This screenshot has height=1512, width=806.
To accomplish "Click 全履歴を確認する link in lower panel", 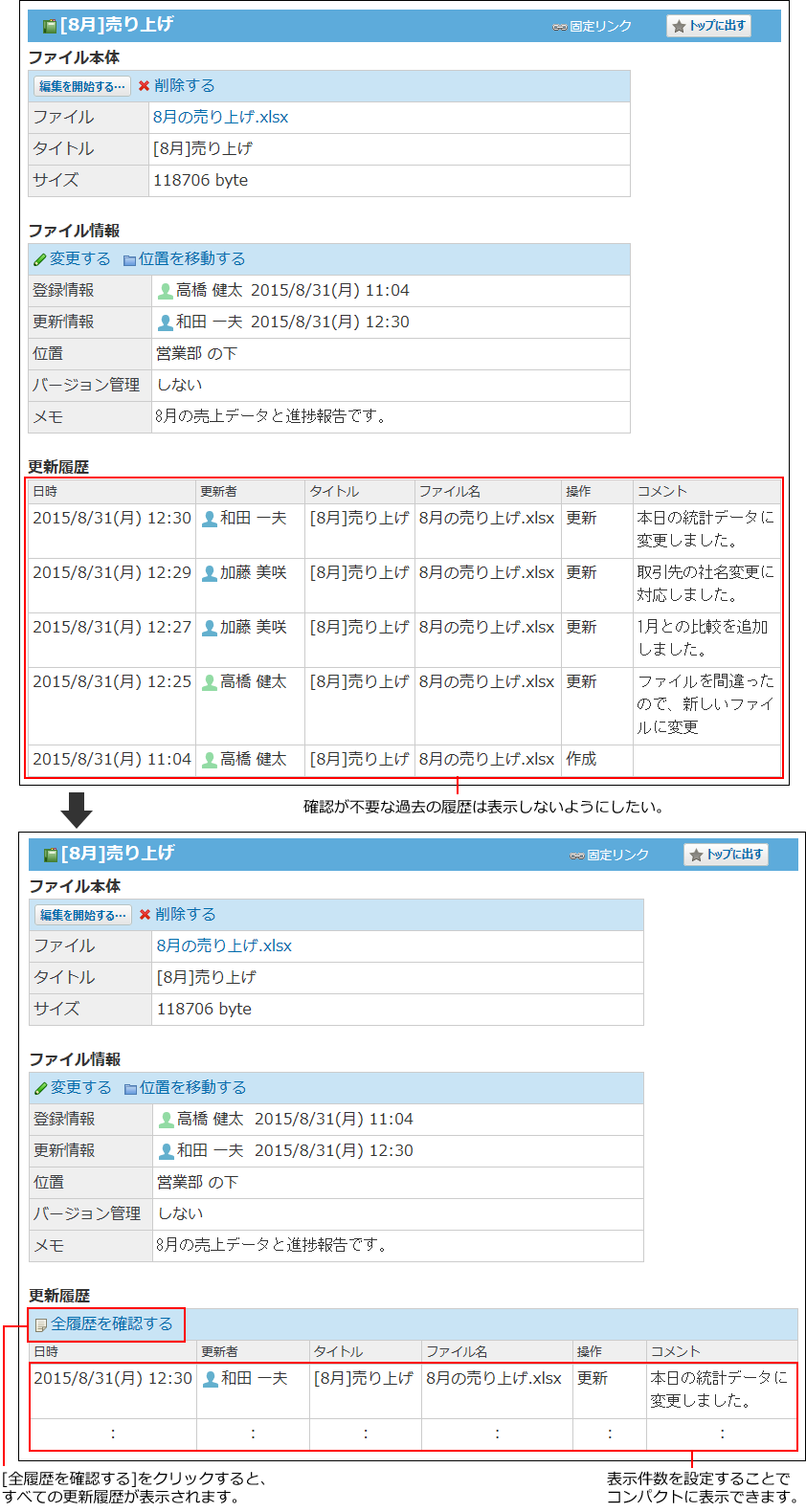I will point(112,1323).
